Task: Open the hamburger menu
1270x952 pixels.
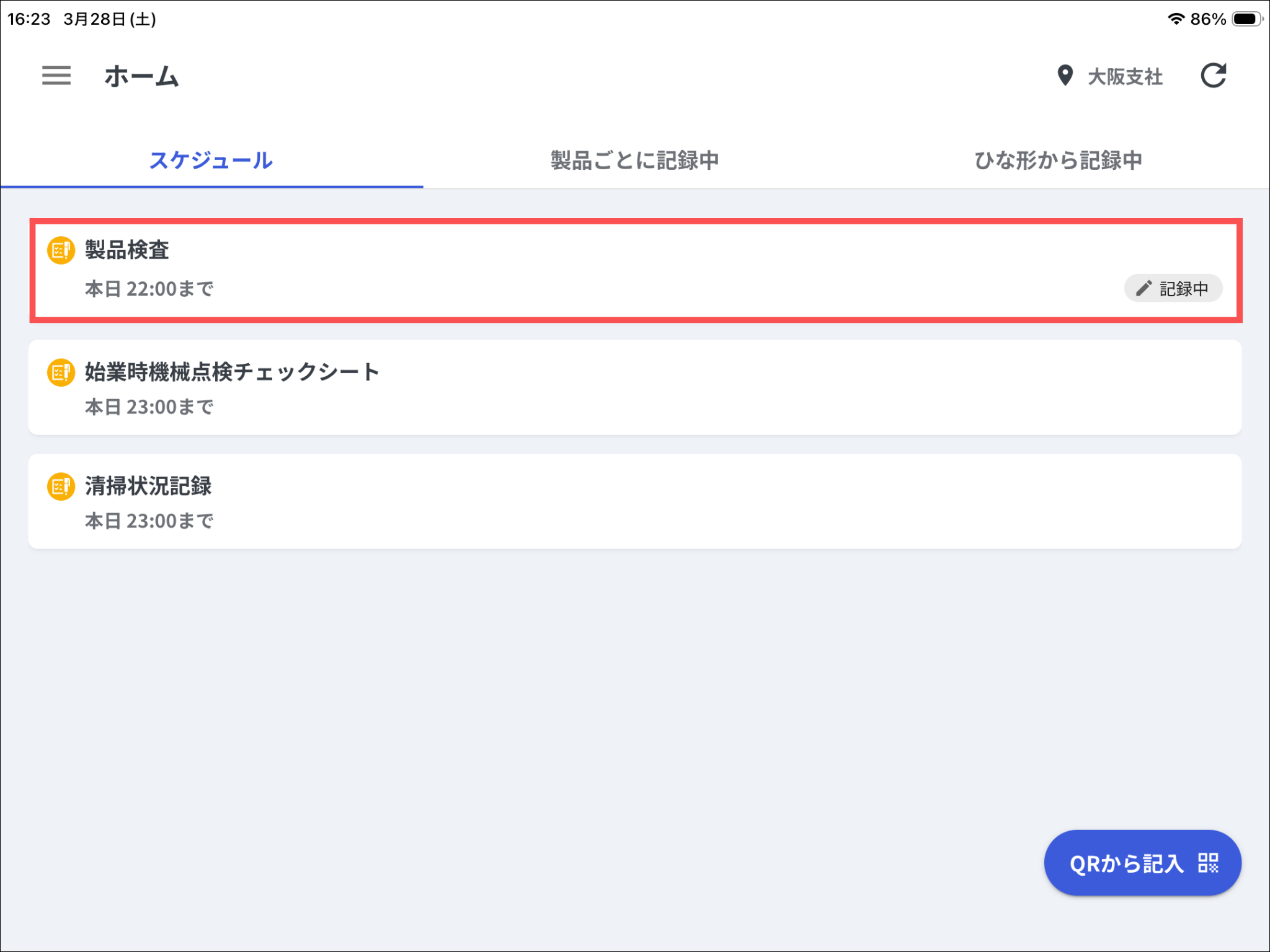Action: 56,76
